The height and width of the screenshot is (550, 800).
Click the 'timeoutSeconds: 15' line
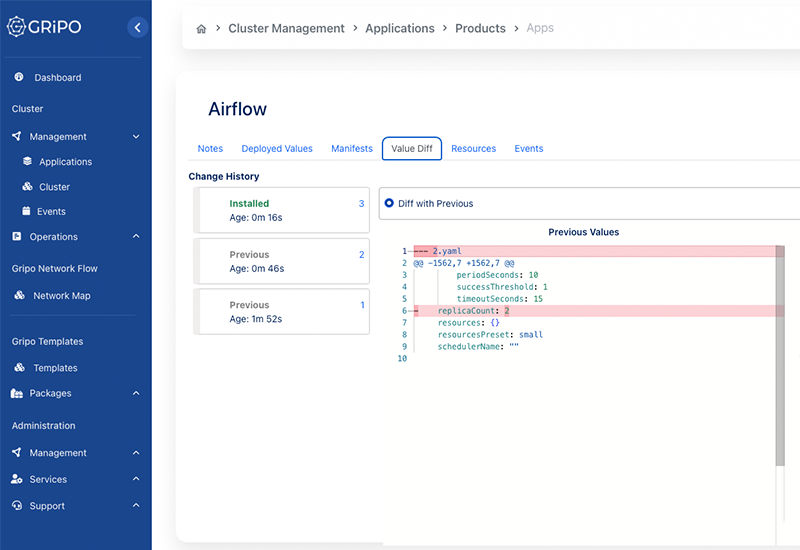point(499,299)
